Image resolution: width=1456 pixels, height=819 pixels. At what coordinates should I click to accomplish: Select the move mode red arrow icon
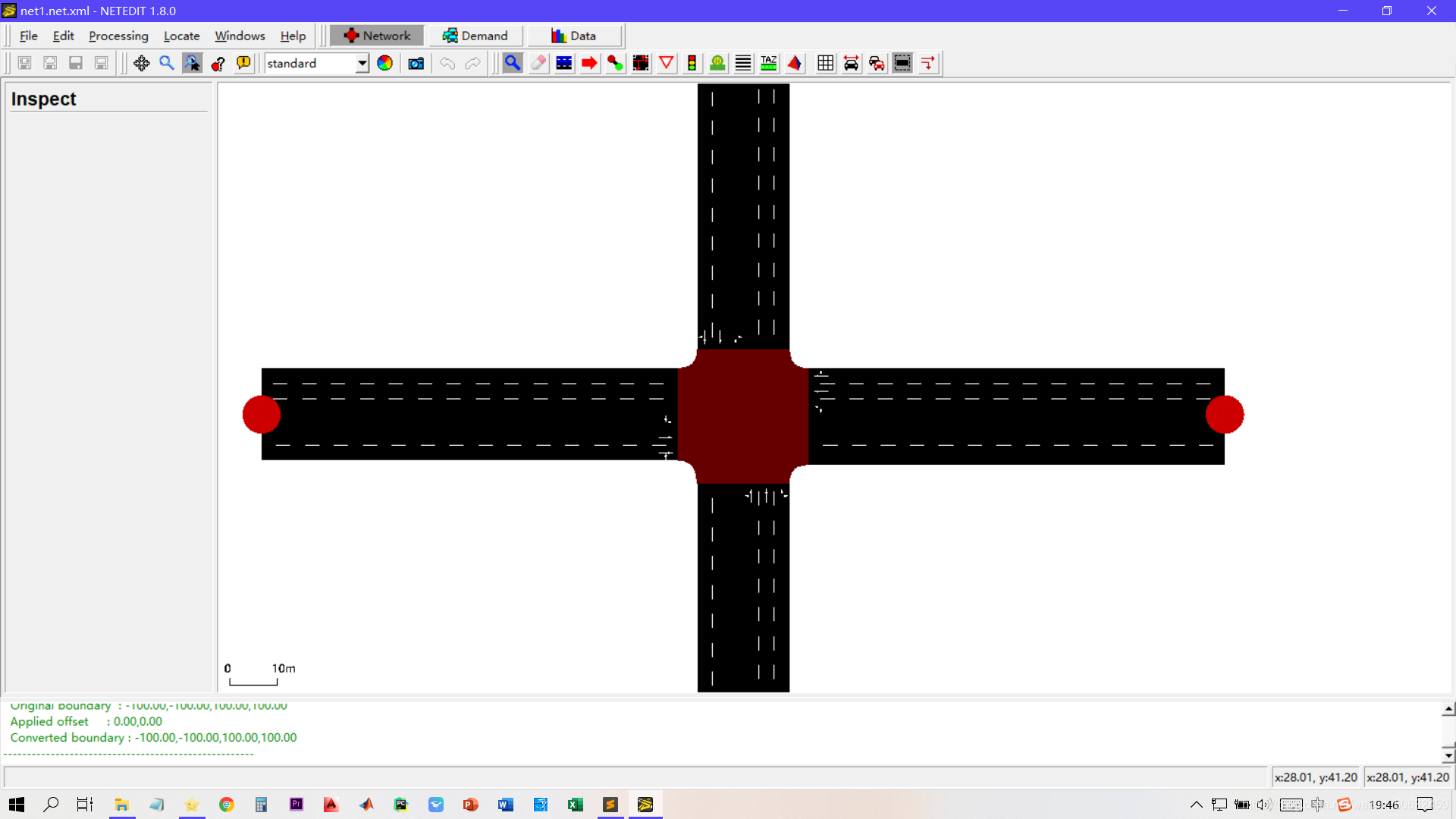pos(589,63)
